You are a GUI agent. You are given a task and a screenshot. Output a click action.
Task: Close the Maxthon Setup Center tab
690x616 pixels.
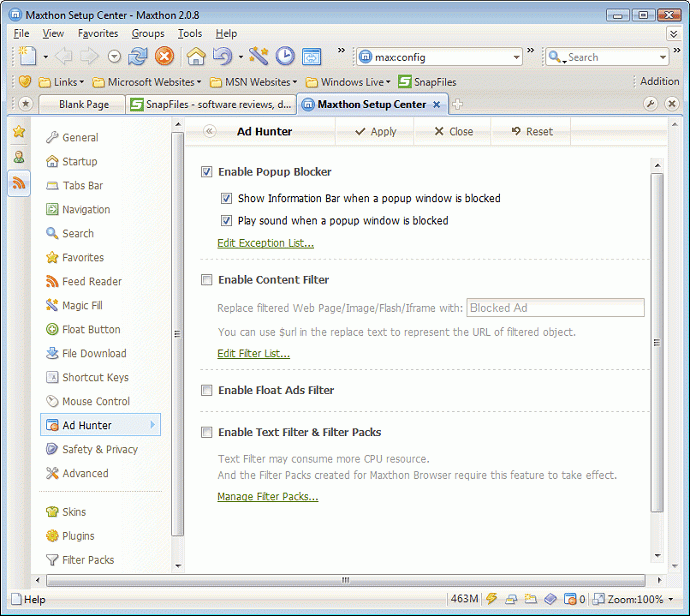click(x=437, y=105)
